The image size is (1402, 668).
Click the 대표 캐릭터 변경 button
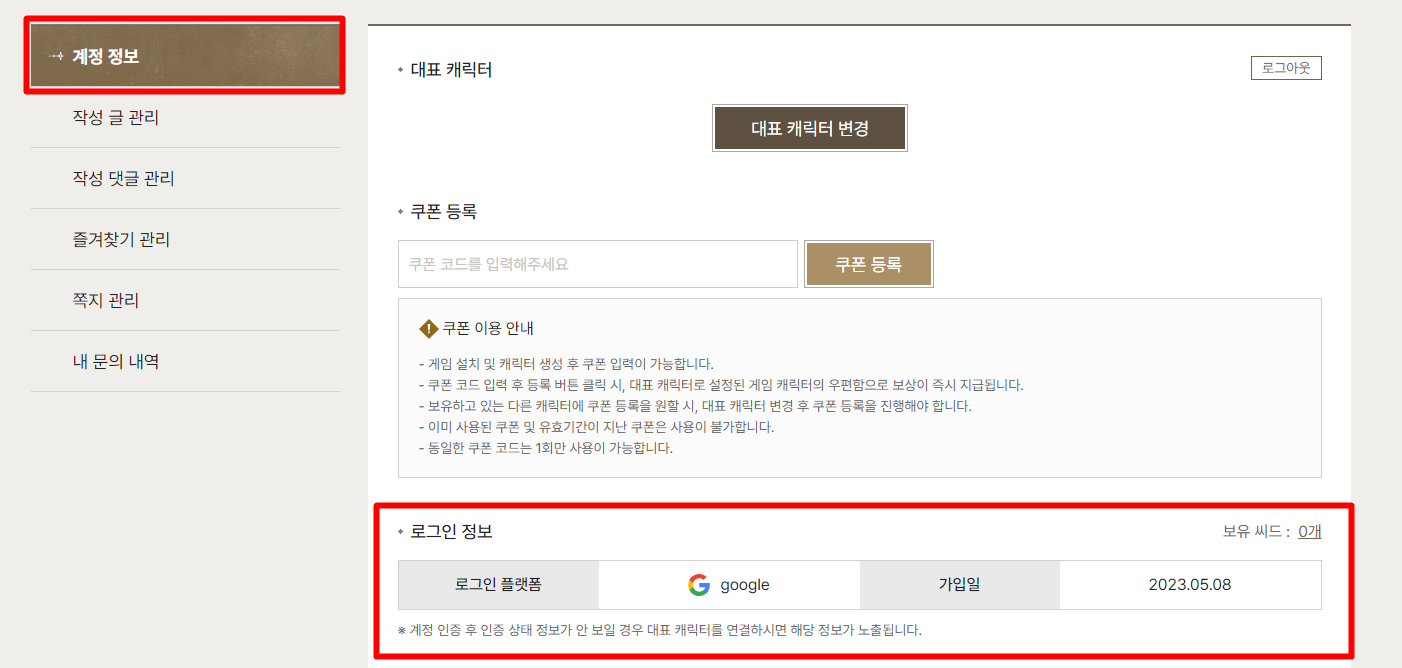click(x=810, y=128)
